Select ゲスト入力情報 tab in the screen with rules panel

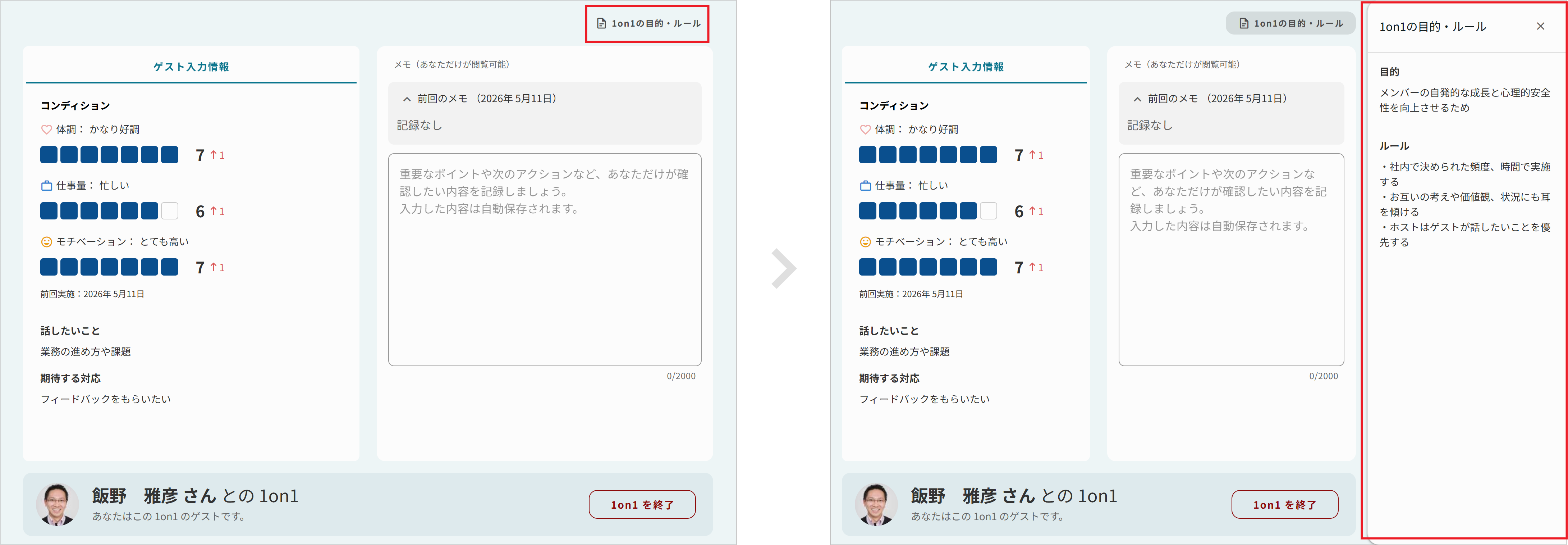click(966, 67)
